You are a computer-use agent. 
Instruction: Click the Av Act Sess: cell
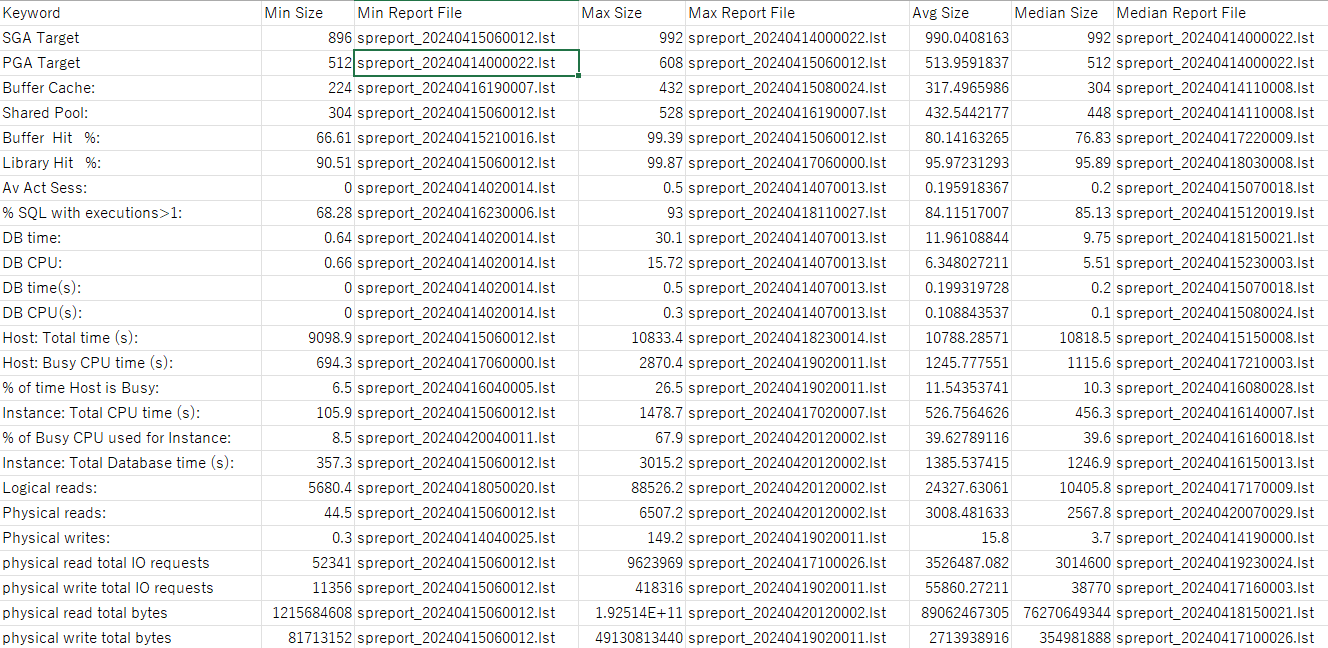click(131, 188)
